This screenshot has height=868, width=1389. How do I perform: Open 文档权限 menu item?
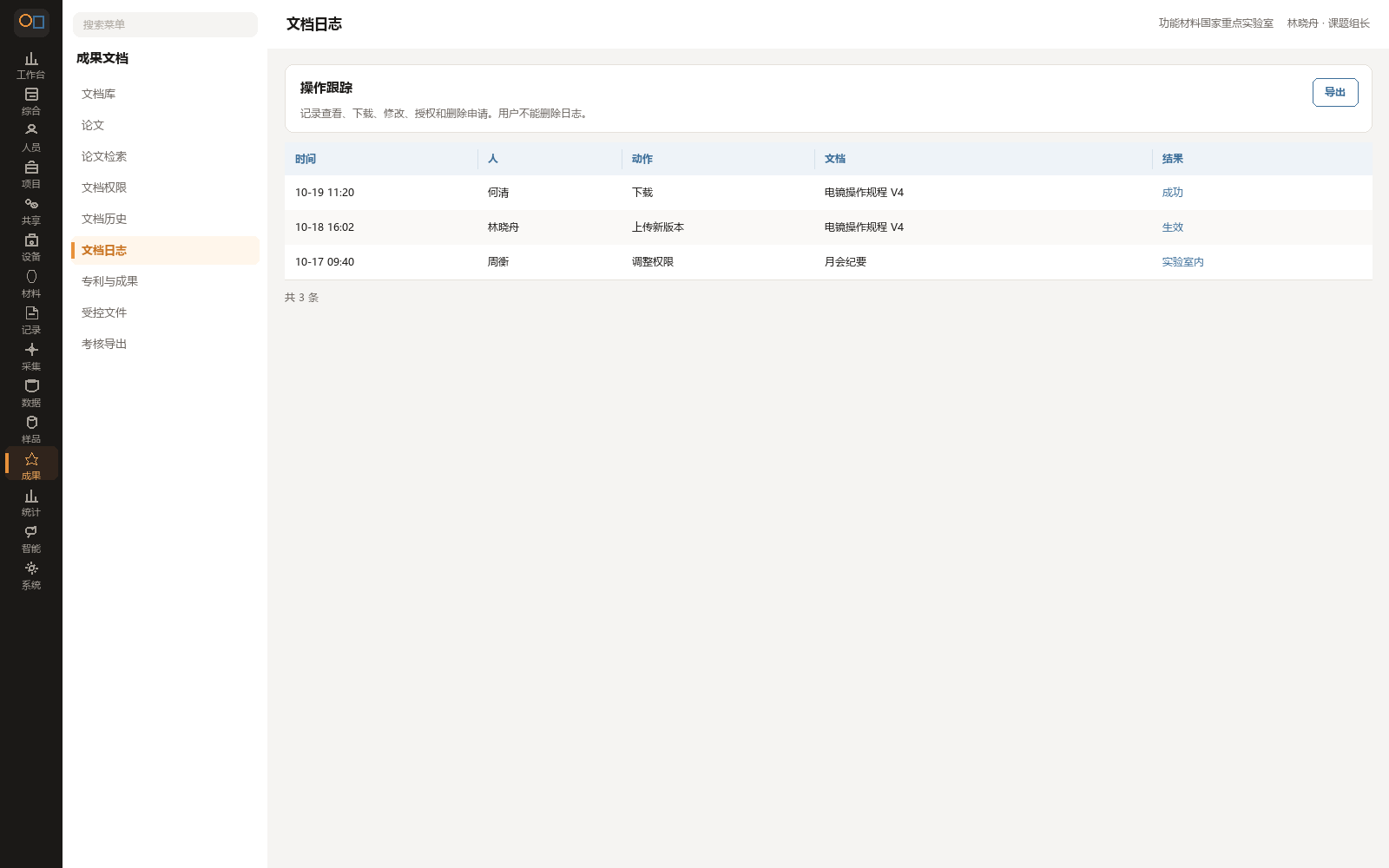tap(165, 187)
